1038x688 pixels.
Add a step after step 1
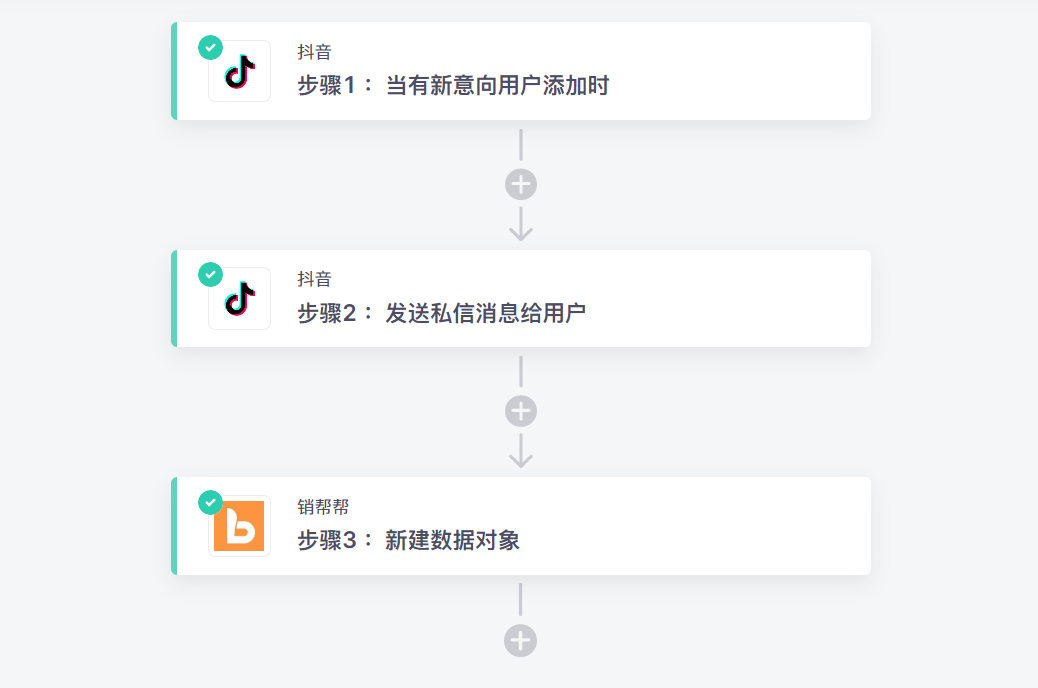tap(521, 185)
